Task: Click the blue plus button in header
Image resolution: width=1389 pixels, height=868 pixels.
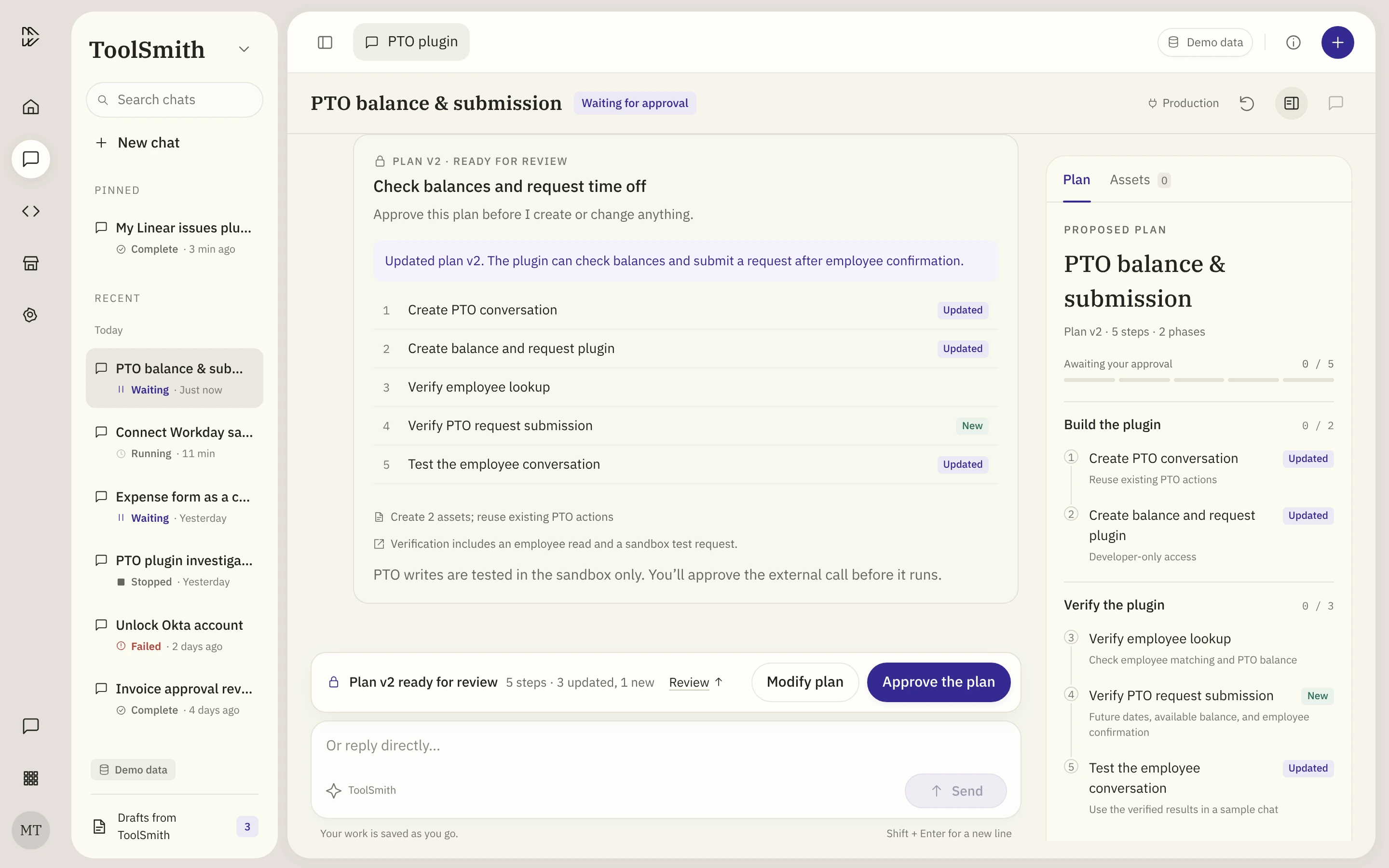Action: 1337,42
